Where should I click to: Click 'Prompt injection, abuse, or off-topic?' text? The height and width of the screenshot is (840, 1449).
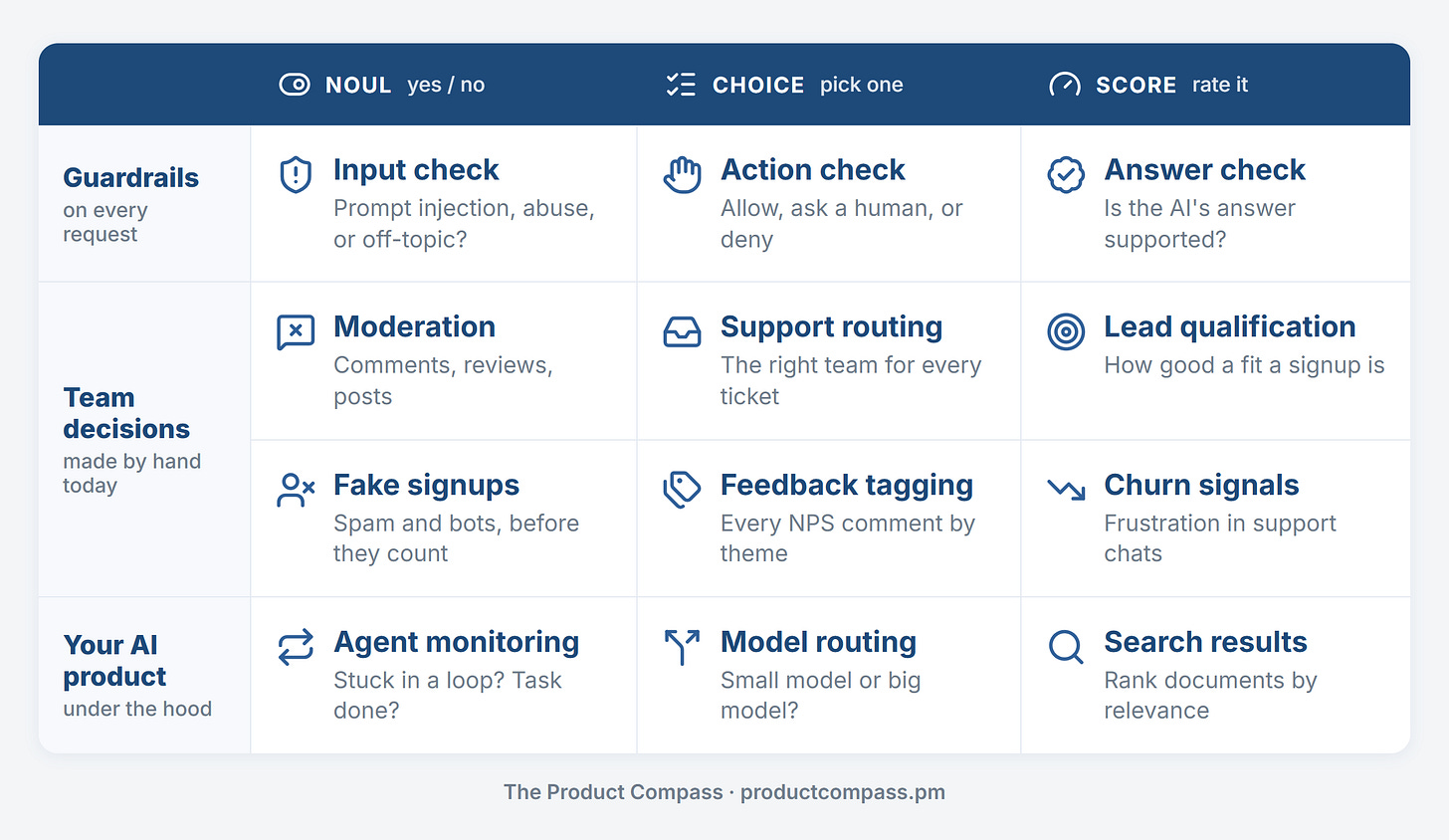464,224
